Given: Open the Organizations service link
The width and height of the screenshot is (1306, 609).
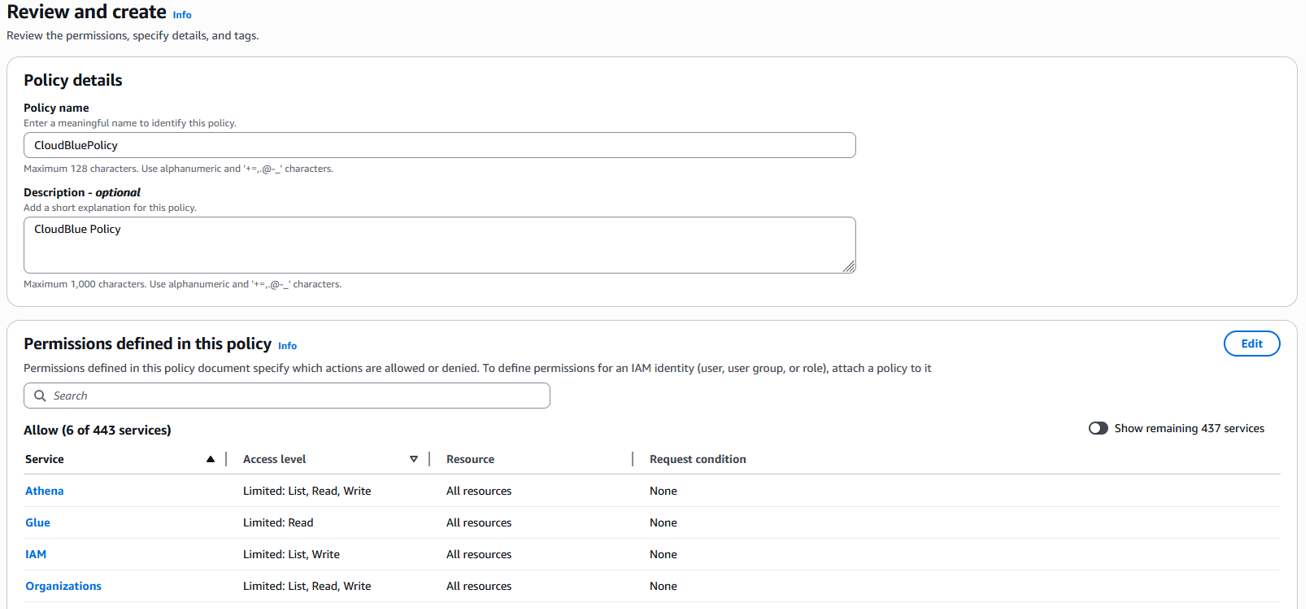Looking at the screenshot, I should tap(63, 586).
